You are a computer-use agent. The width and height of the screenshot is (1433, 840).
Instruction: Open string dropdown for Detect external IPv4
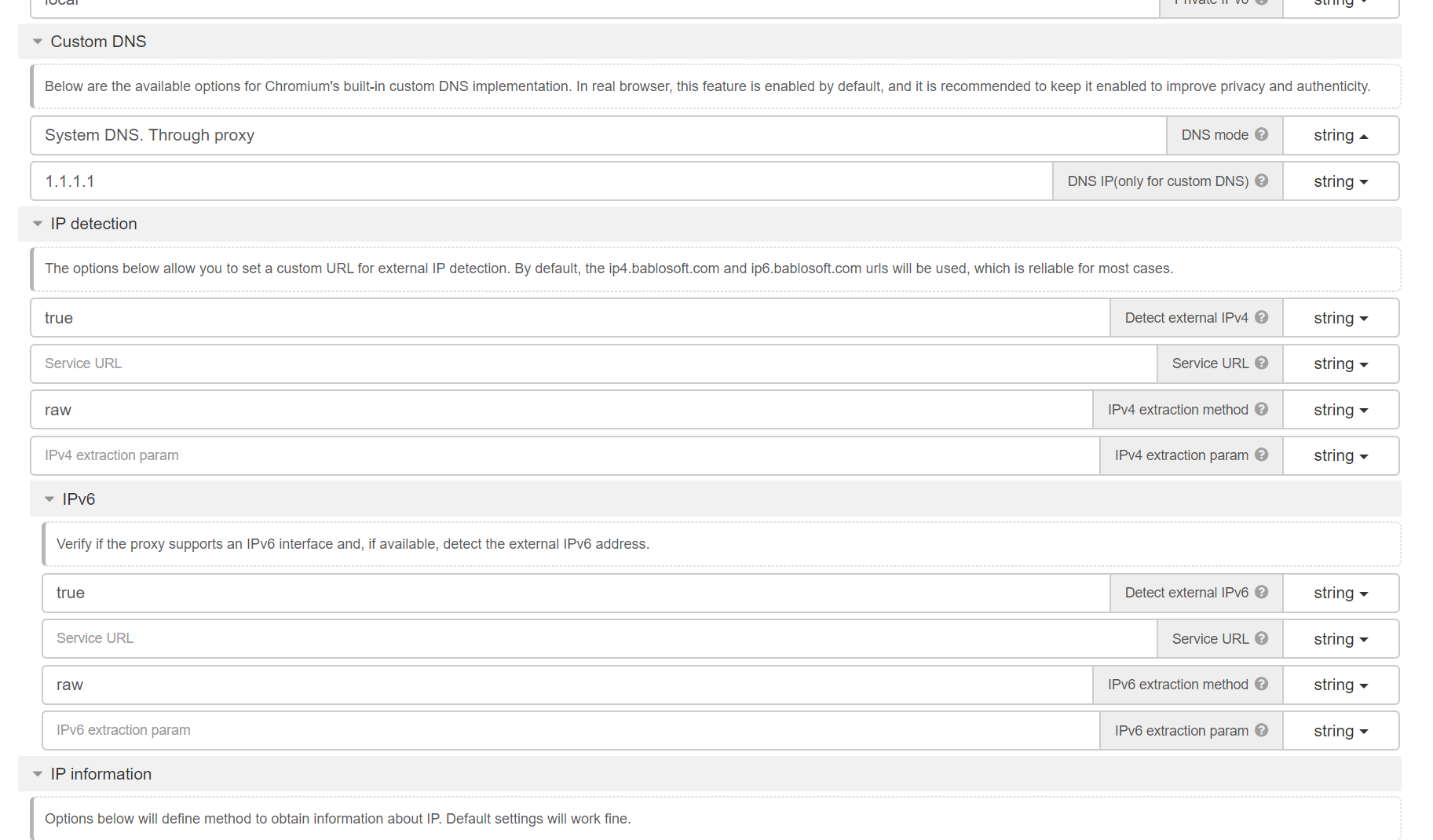coord(1340,318)
